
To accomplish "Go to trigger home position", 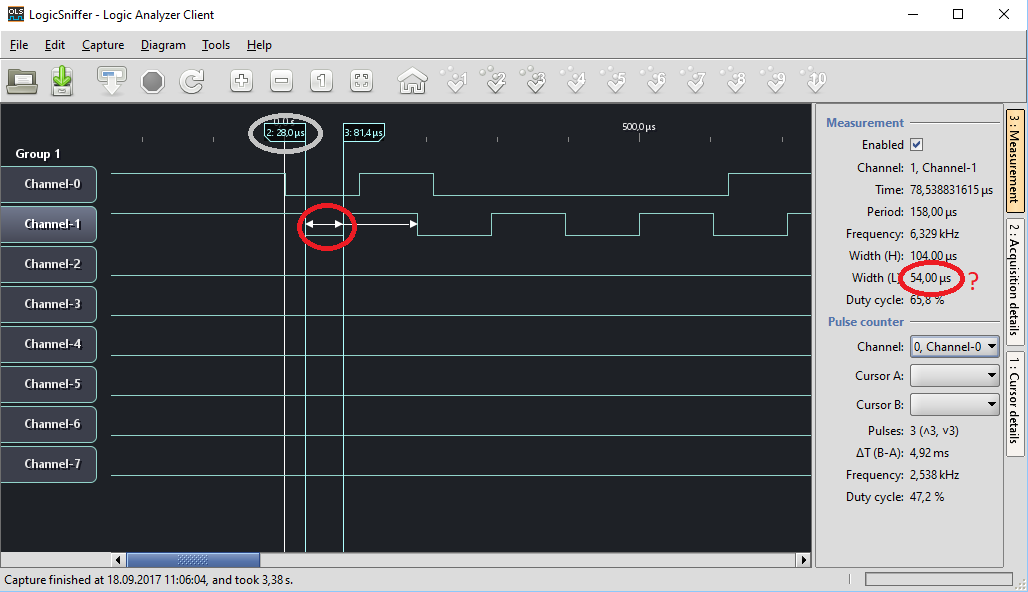I will [412, 81].
